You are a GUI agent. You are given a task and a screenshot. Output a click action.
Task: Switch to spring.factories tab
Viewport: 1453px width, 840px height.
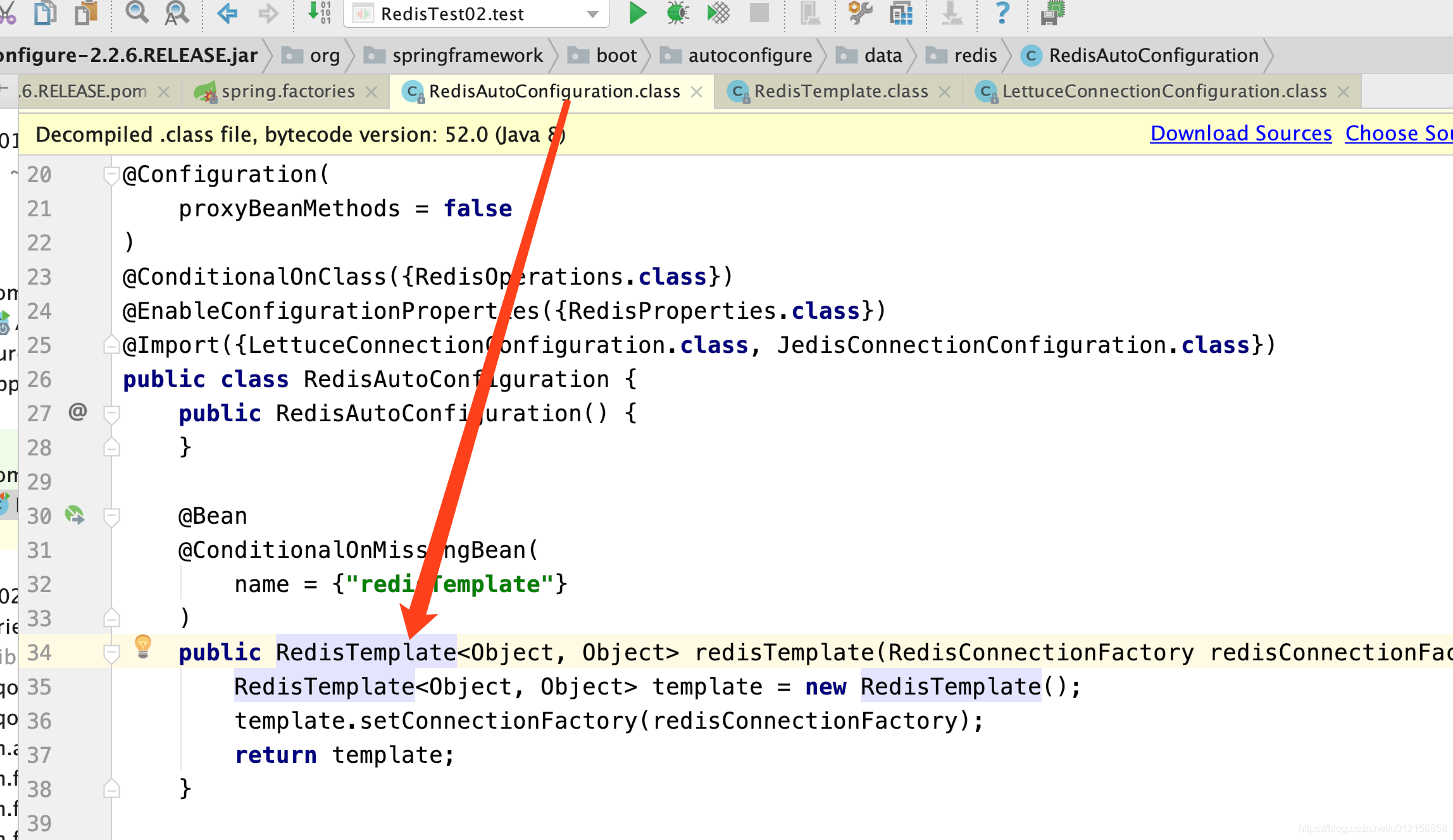tap(287, 92)
